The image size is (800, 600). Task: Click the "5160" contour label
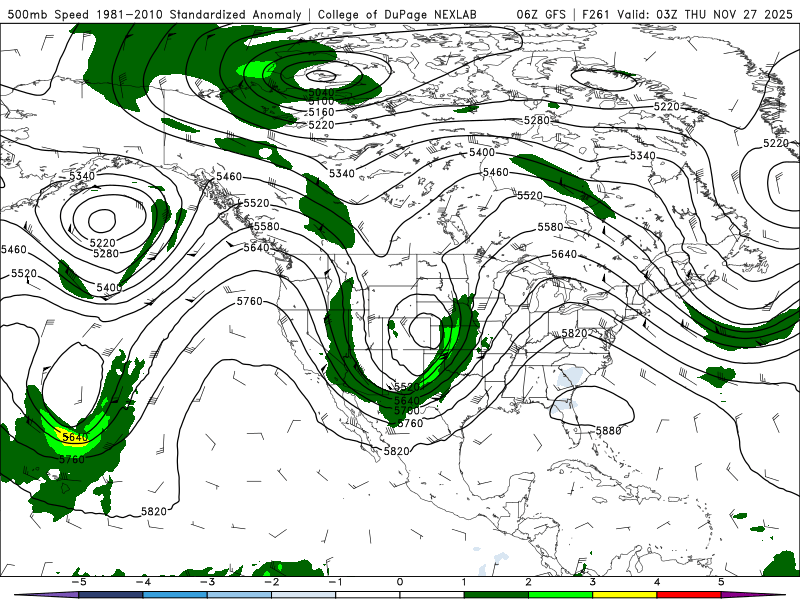pyautogui.click(x=321, y=112)
